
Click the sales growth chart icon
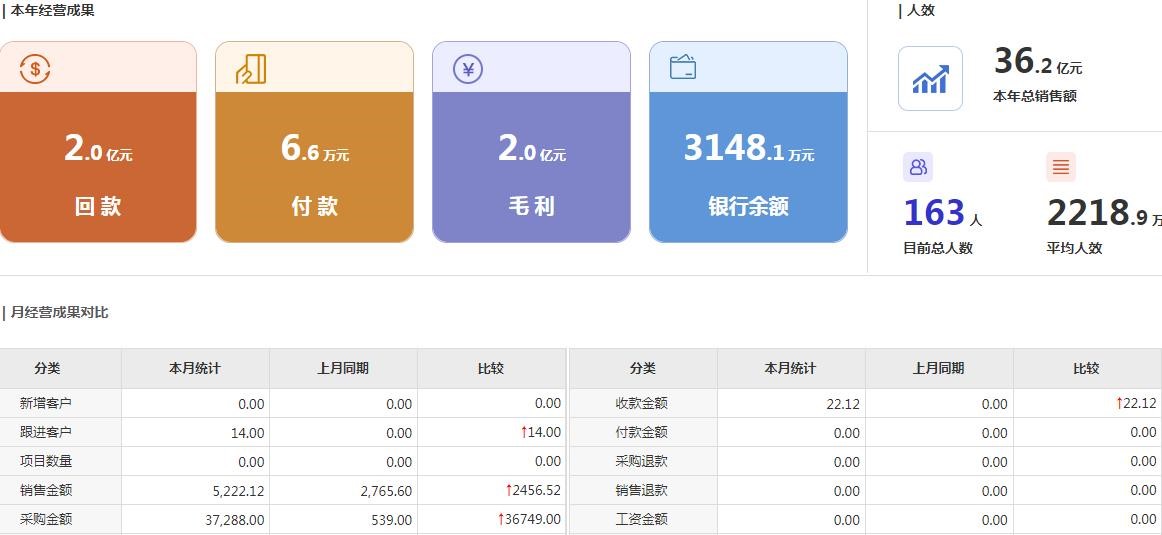[x=930, y=79]
